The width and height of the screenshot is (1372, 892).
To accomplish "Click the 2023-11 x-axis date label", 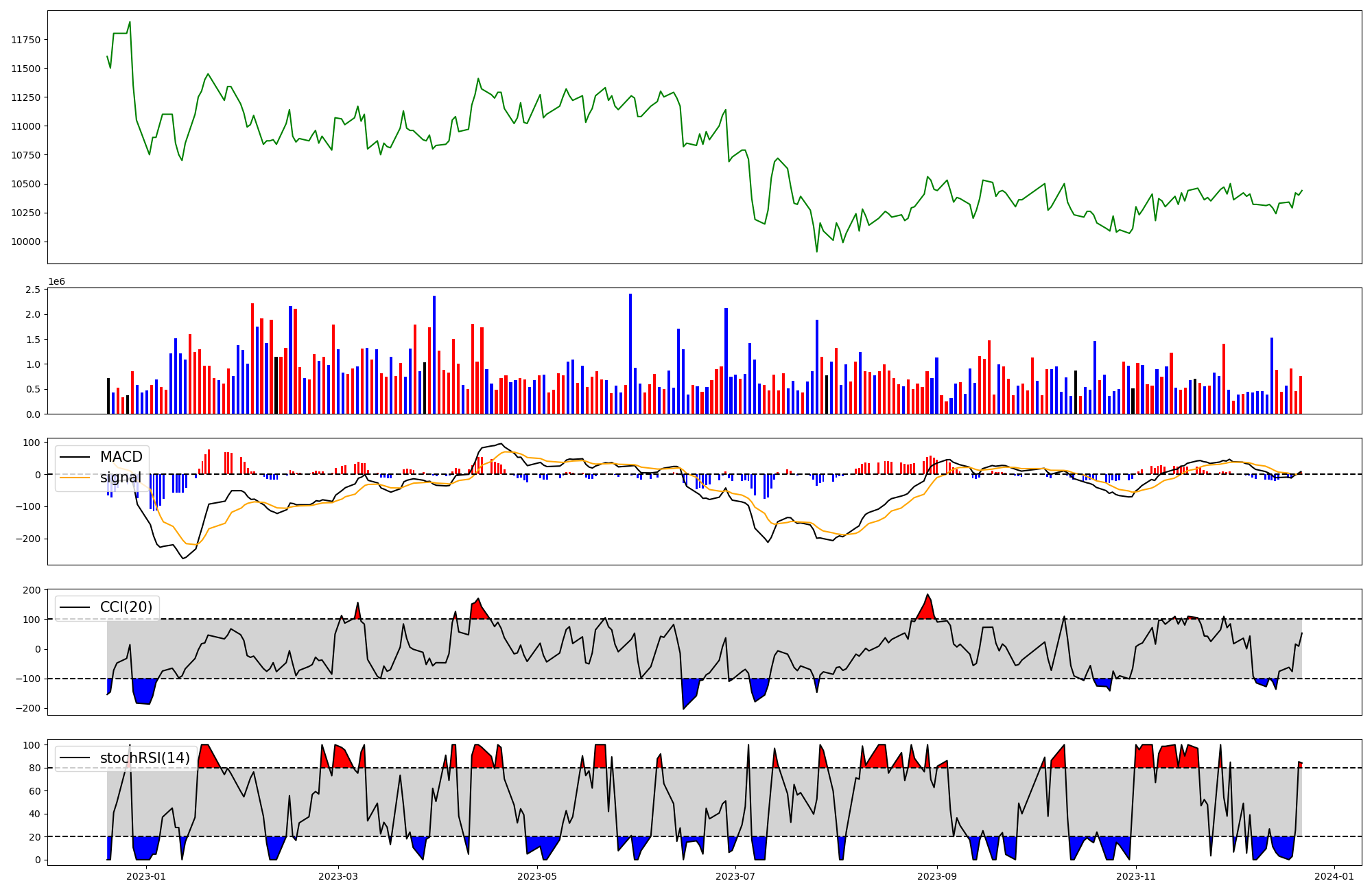I will point(1136,876).
